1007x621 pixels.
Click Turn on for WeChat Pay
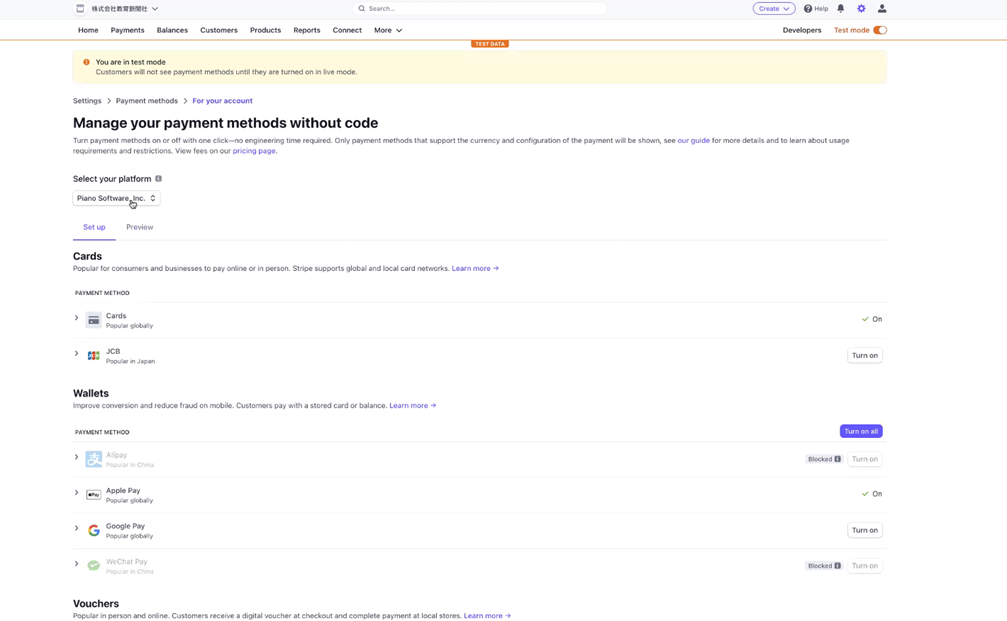(864, 566)
